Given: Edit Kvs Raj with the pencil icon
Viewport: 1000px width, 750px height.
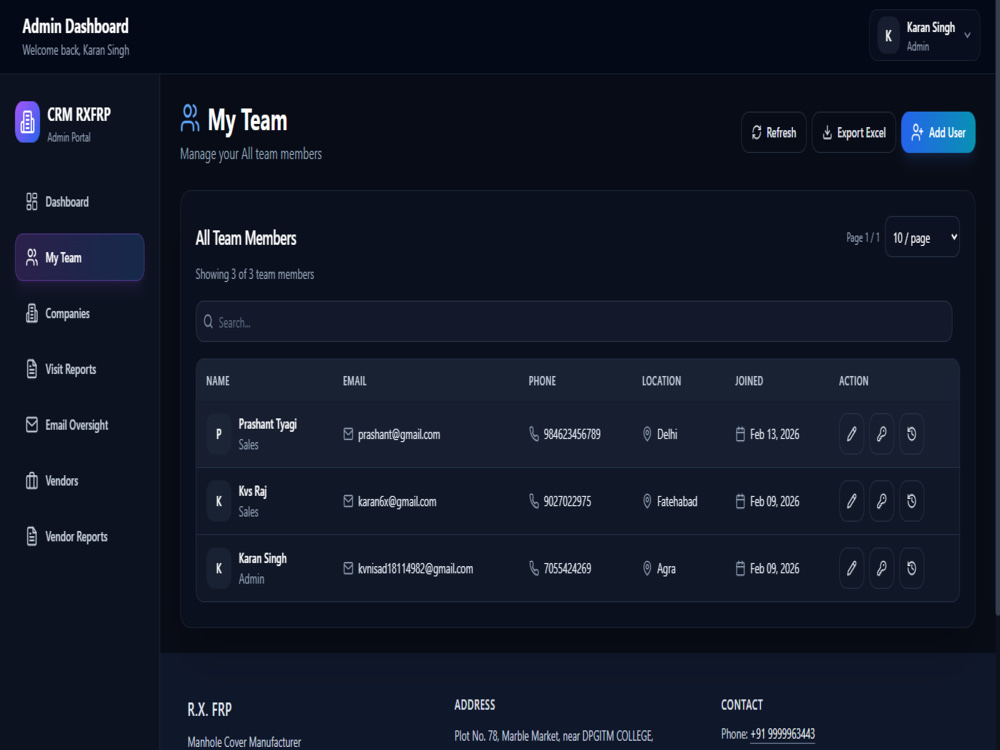Looking at the screenshot, I should 851,501.
